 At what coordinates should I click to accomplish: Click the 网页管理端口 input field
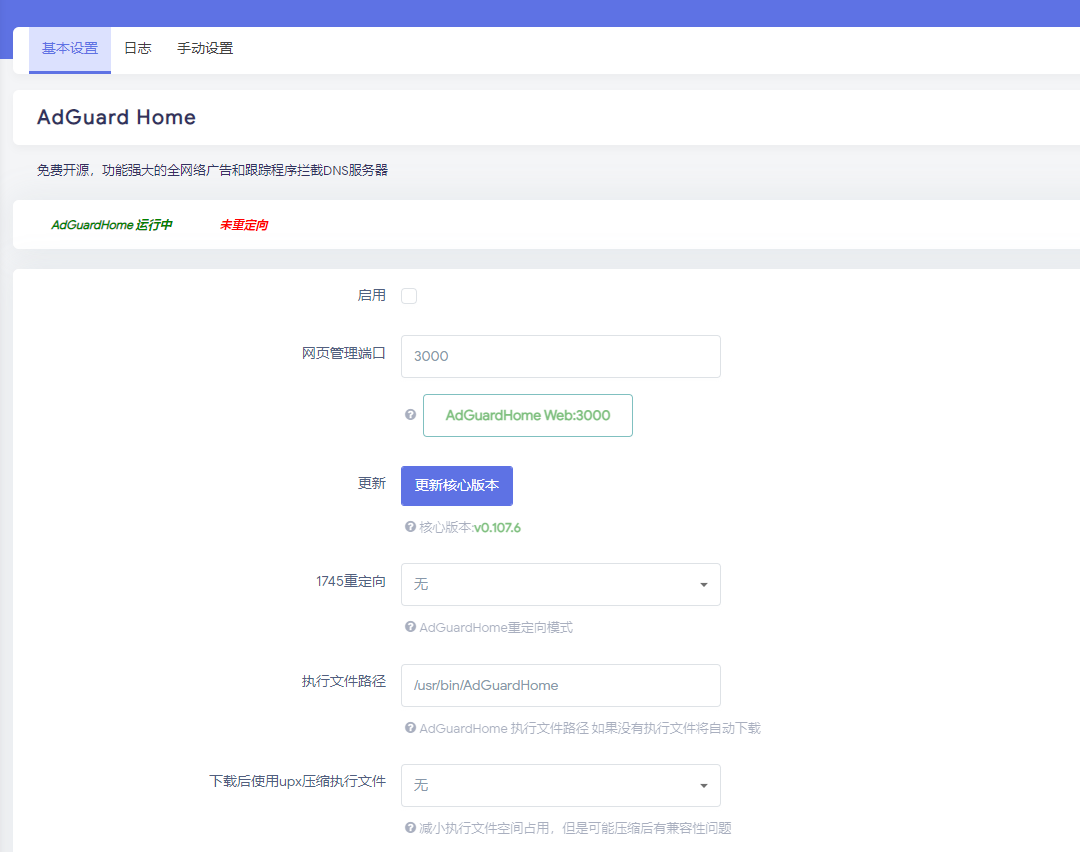tap(560, 356)
